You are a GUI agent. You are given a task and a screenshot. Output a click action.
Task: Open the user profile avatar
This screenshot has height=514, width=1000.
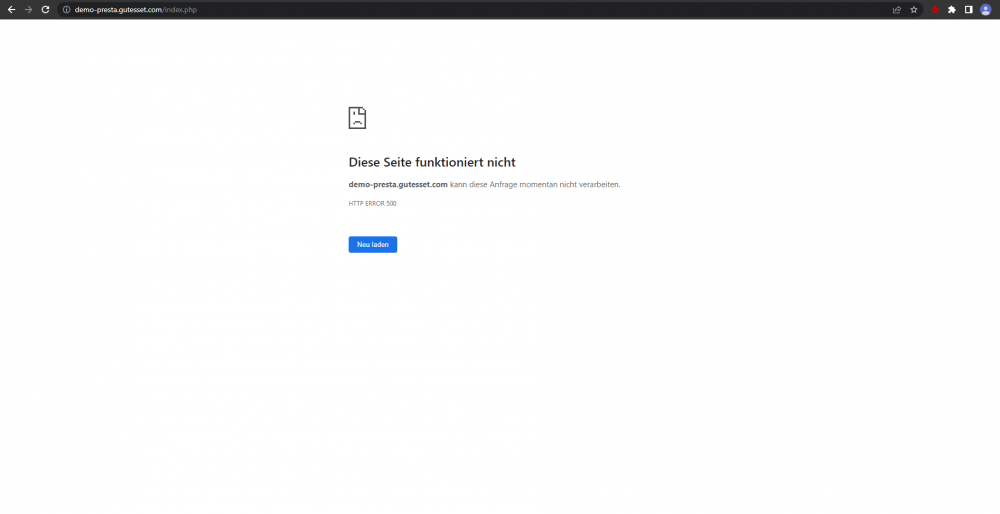[x=985, y=10]
